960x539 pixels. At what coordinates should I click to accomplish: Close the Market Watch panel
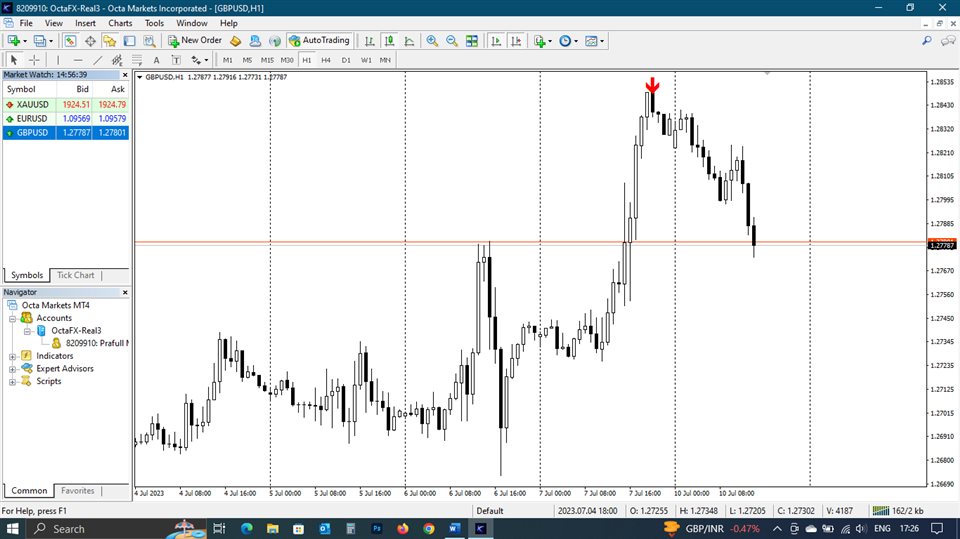click(x=125, y=75)
